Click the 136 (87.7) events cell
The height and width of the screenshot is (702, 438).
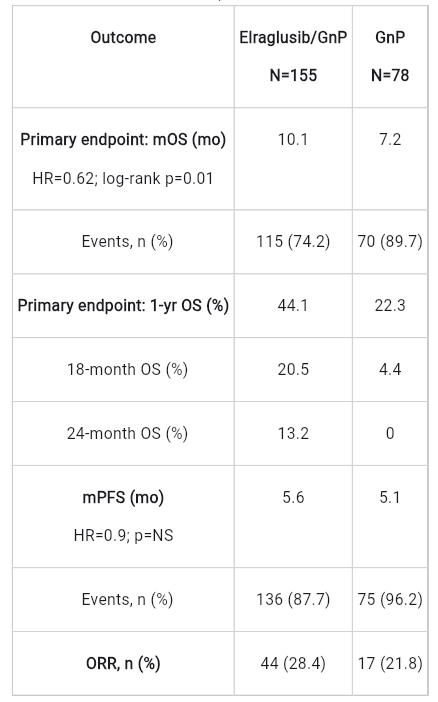click(x=293, y=599)
